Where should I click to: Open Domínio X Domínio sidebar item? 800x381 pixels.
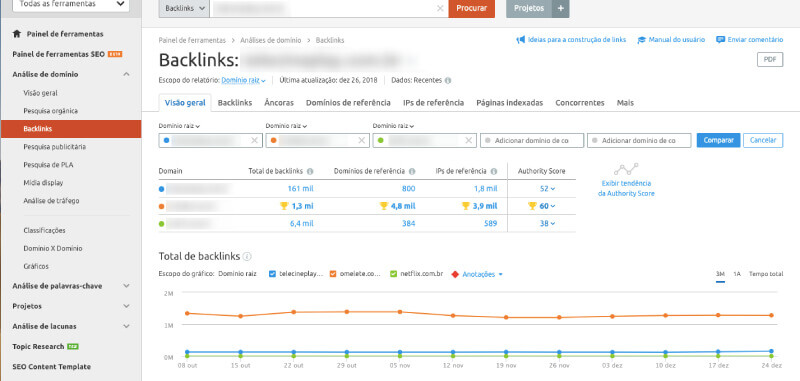click(53, 248)
